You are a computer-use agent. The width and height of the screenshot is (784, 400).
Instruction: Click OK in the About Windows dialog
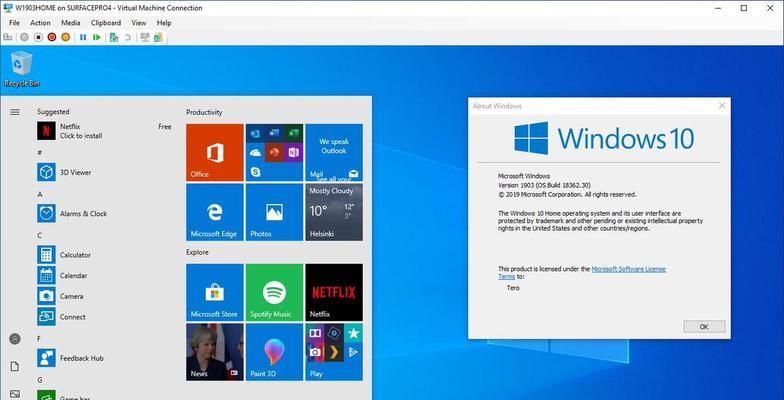pos(704,326)
